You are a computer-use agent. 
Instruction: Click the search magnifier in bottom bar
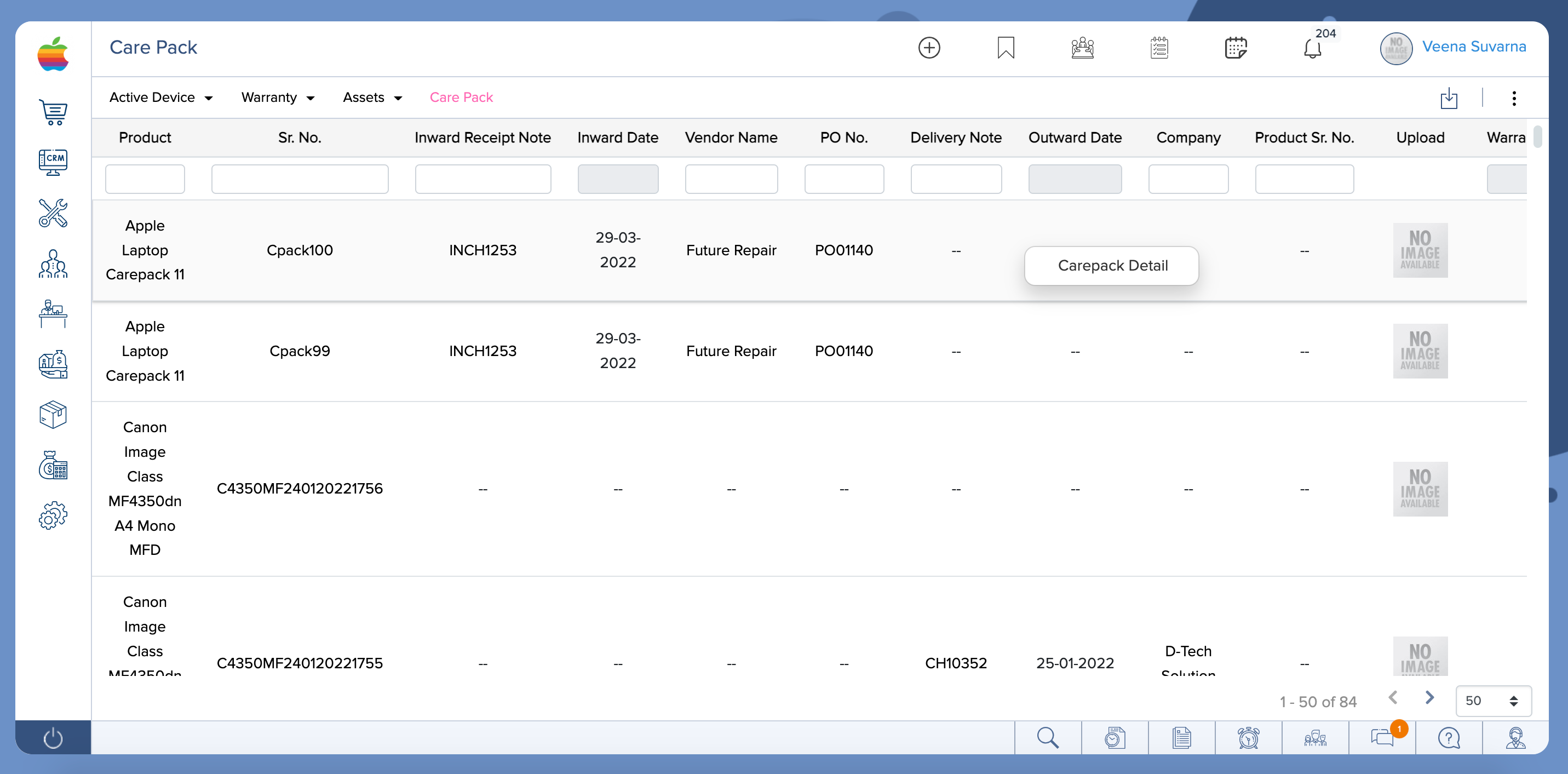1048,737
